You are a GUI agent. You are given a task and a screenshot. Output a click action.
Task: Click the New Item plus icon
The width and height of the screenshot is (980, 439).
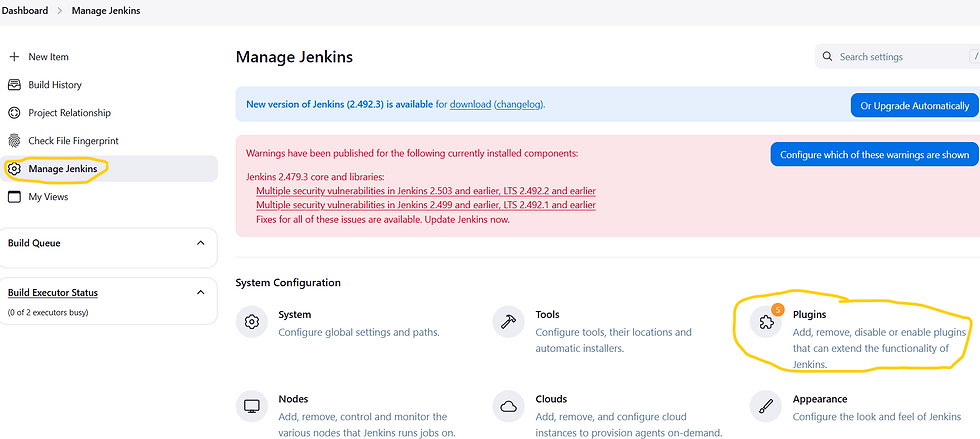(x=14, y=57)
